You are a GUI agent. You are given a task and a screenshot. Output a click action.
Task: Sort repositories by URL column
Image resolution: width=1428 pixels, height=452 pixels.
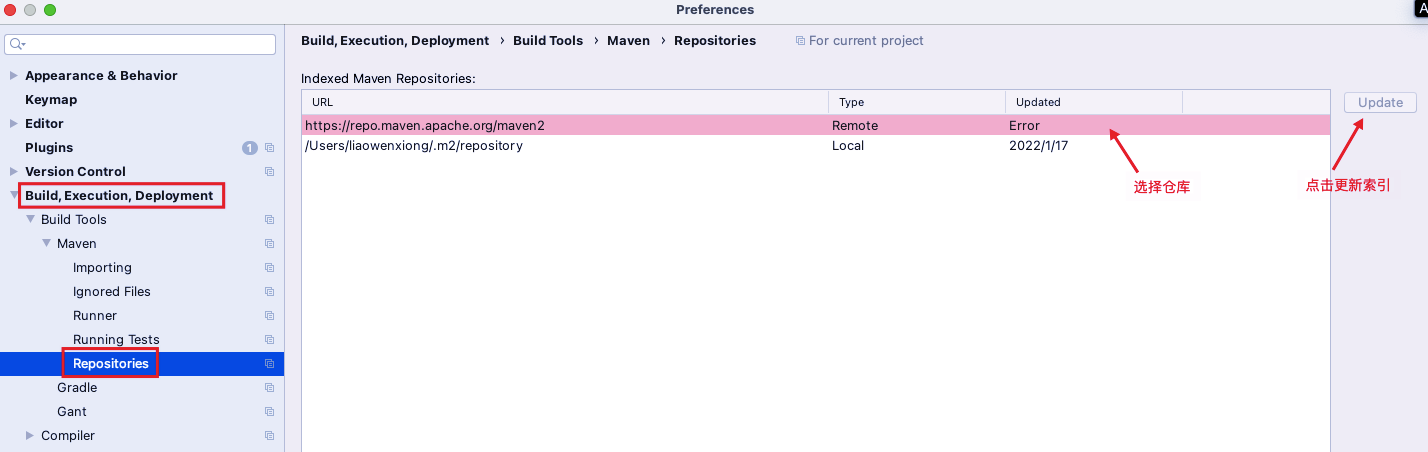pos(565,102)
